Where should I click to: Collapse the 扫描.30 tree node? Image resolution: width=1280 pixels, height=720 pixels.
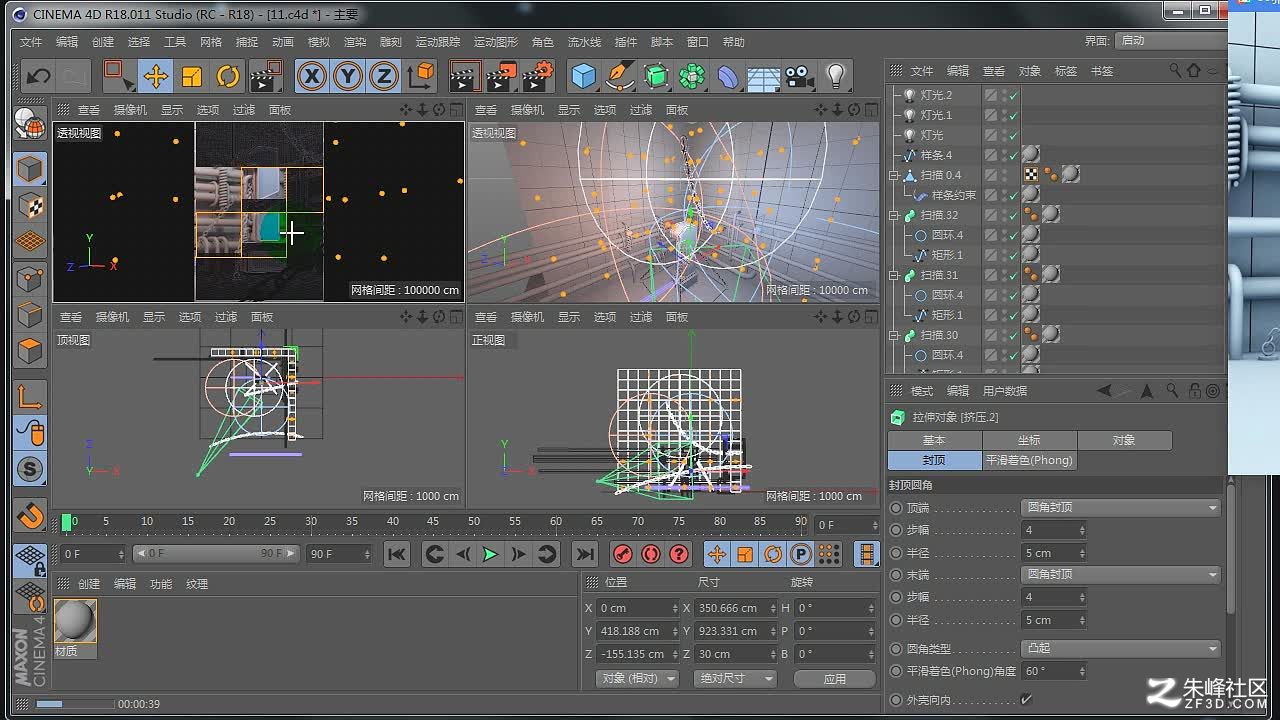pos(895,335)
